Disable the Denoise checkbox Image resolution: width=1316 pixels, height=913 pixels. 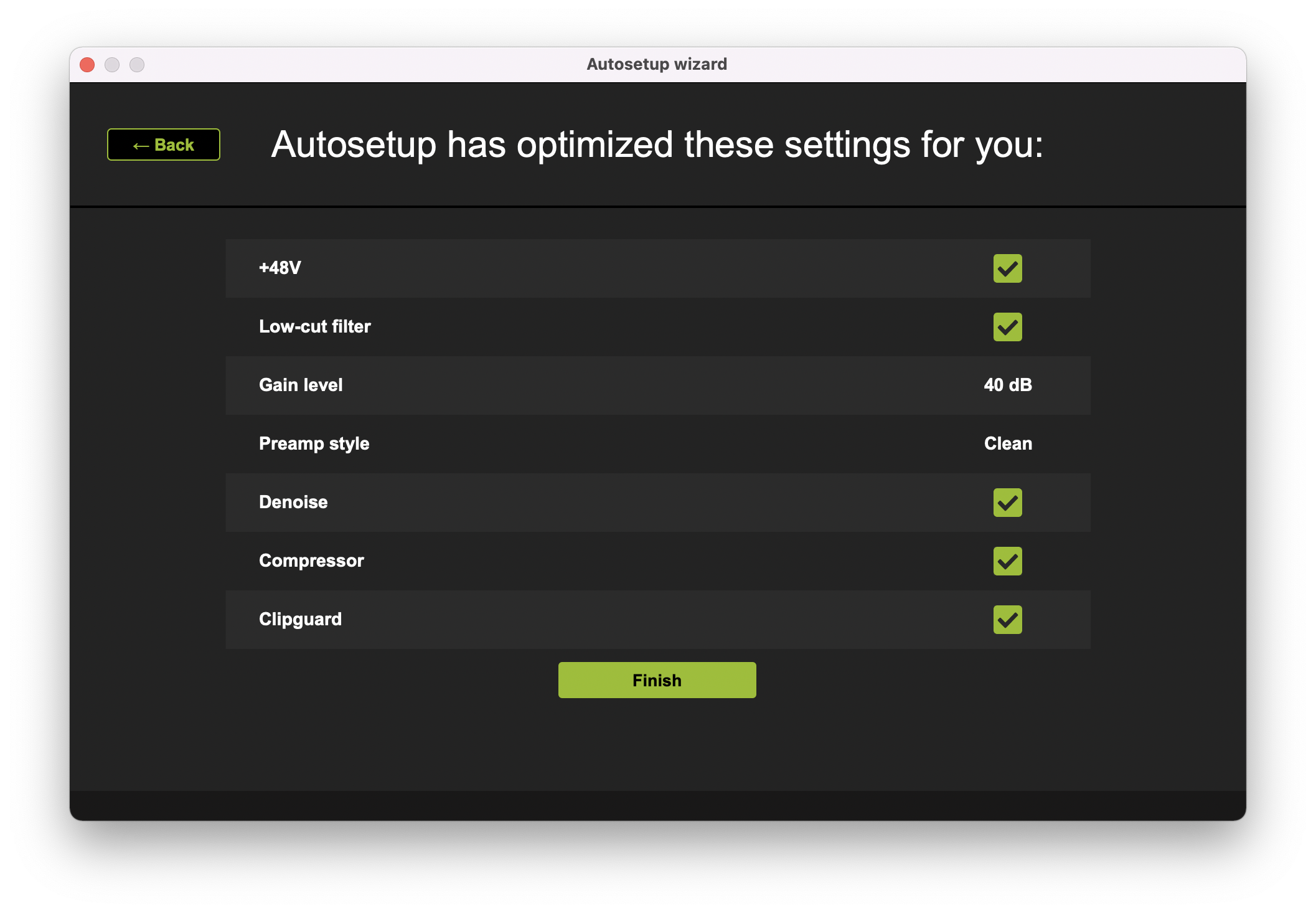point(1007,503)
